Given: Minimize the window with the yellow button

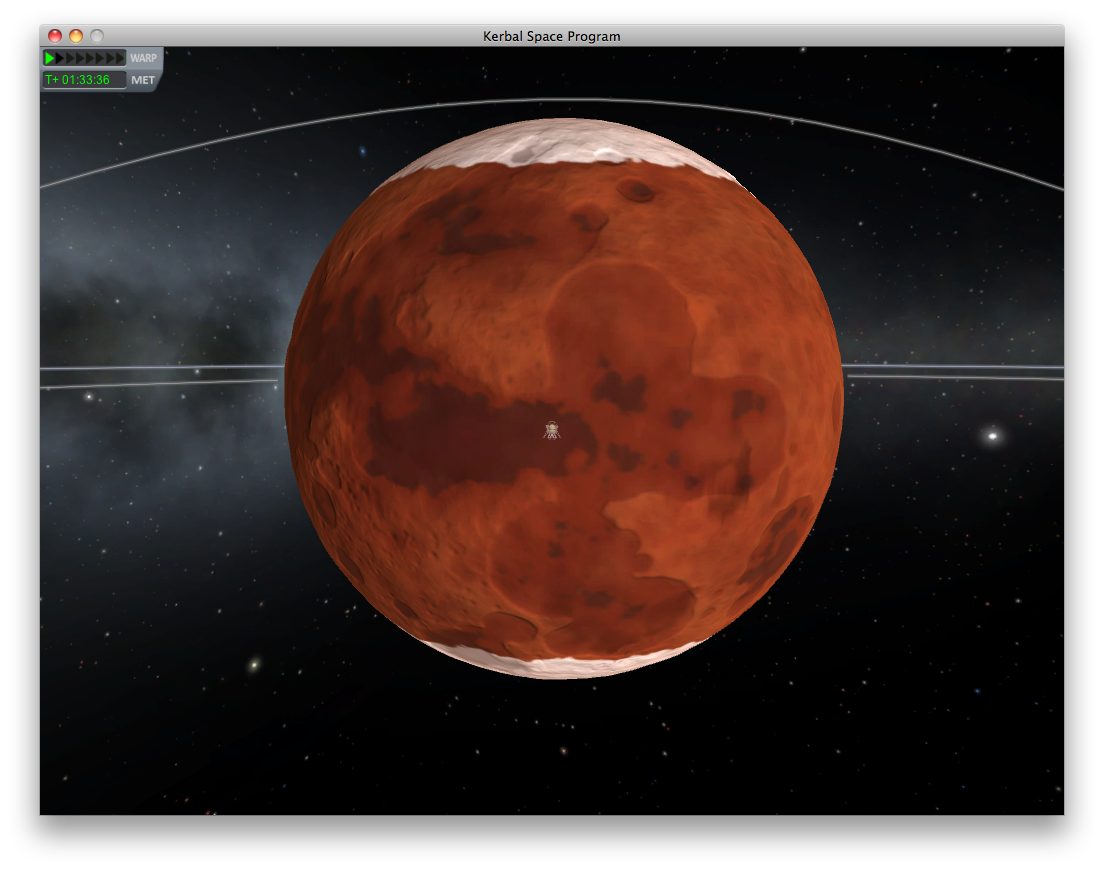Looking at the screenshot, I should coord(76,36).
